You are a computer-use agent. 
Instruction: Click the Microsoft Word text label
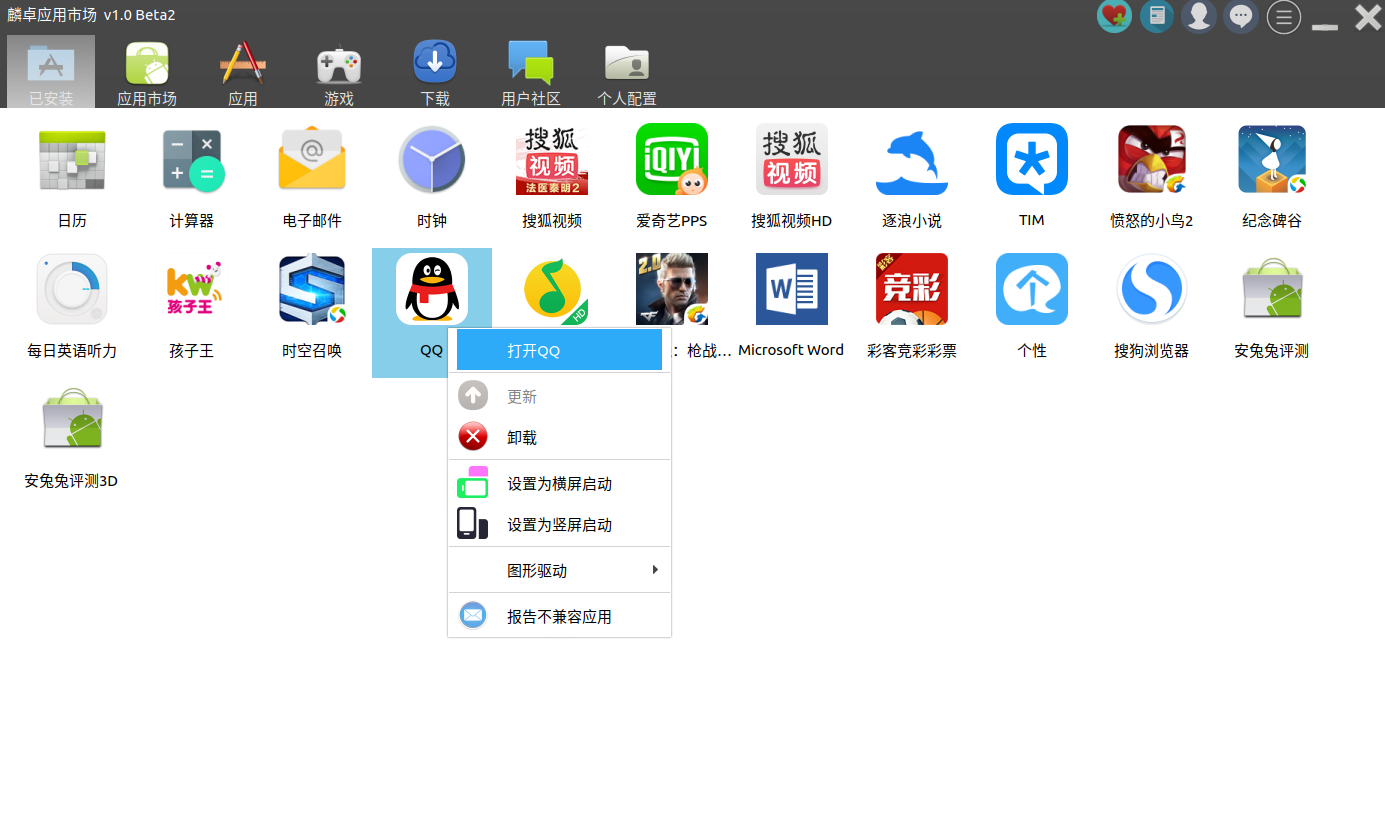pyautogui.click(x=791, y=350)
